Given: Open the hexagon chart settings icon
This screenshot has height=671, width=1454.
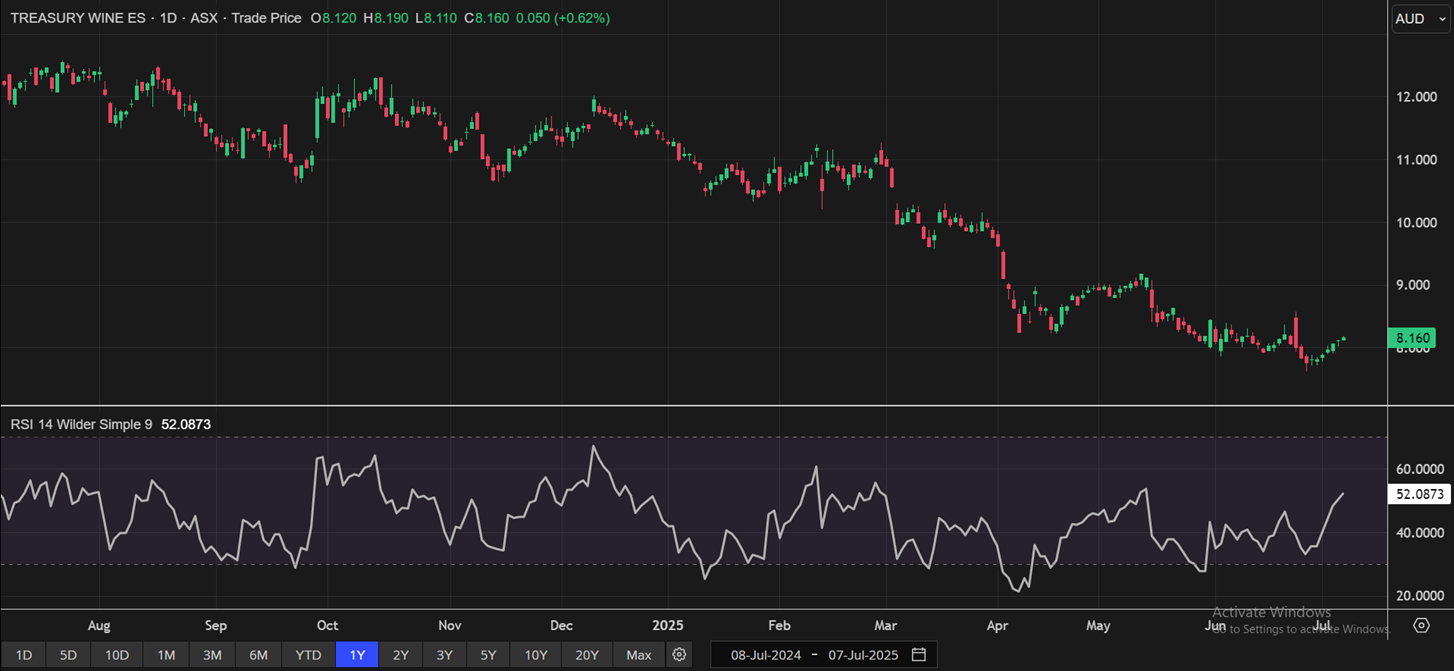Looking at the screenshot, I should coord(1421,625).
